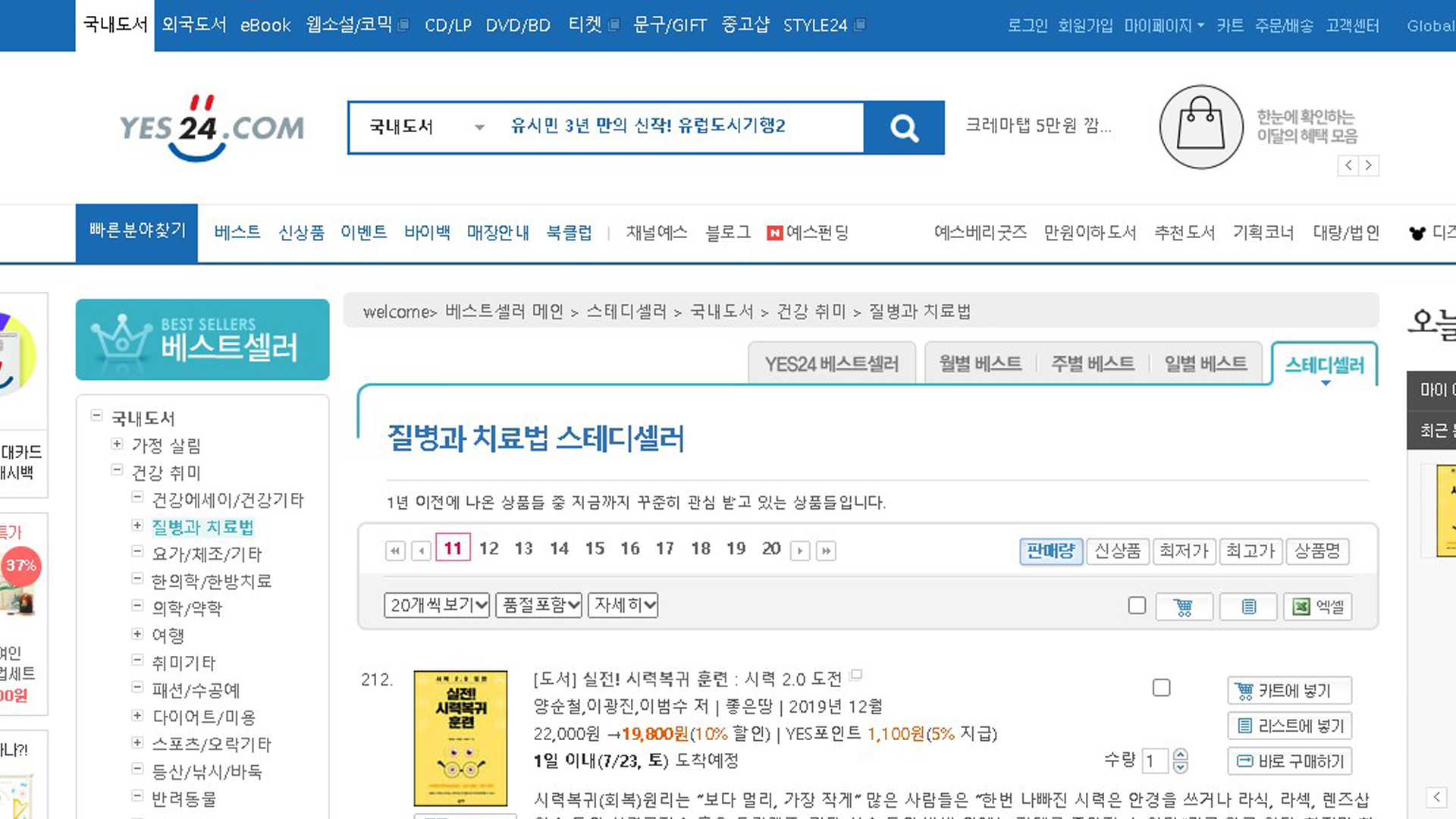This screenshot has height=819, width=1456.
Task: Go to last page with double-right arrow
Action: (x=826, y=551)
